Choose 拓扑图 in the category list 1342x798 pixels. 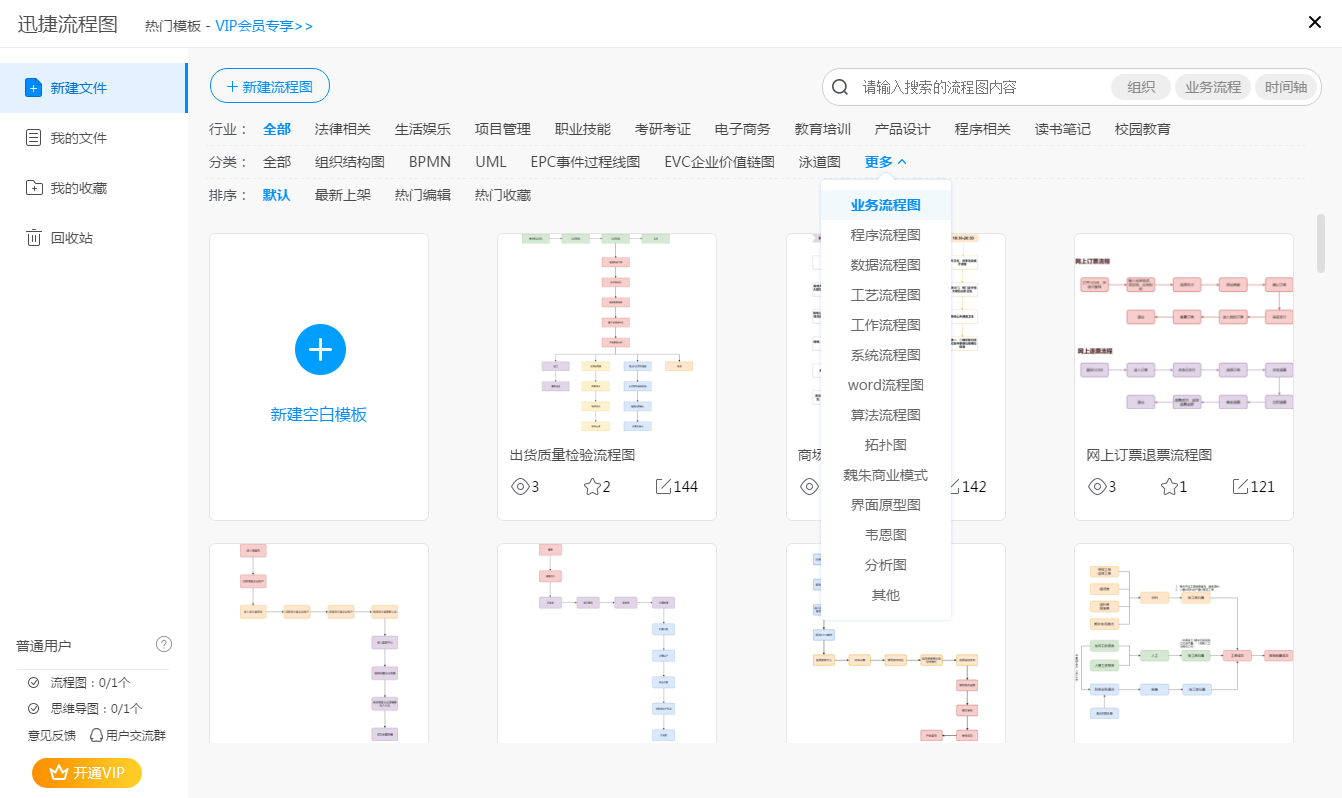click(x=886, y=445)
